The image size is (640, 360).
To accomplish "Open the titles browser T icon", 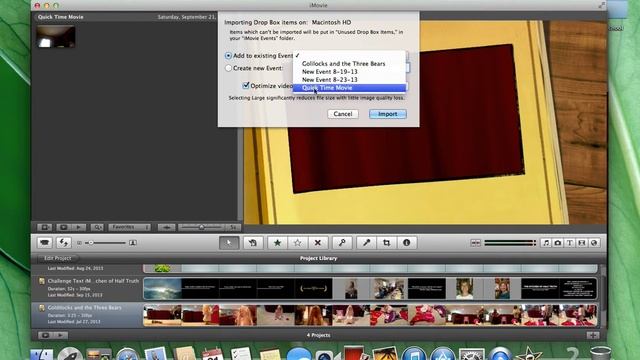I will 570,243.
